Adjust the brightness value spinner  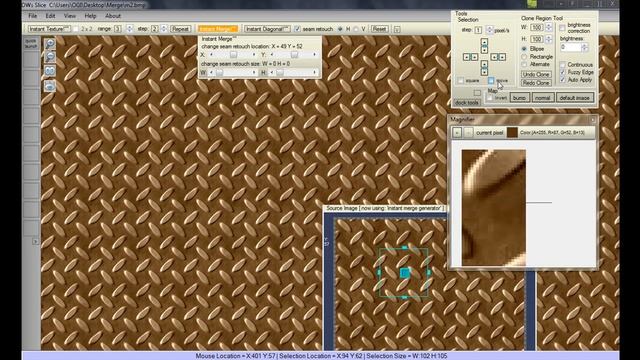[584, 47]
